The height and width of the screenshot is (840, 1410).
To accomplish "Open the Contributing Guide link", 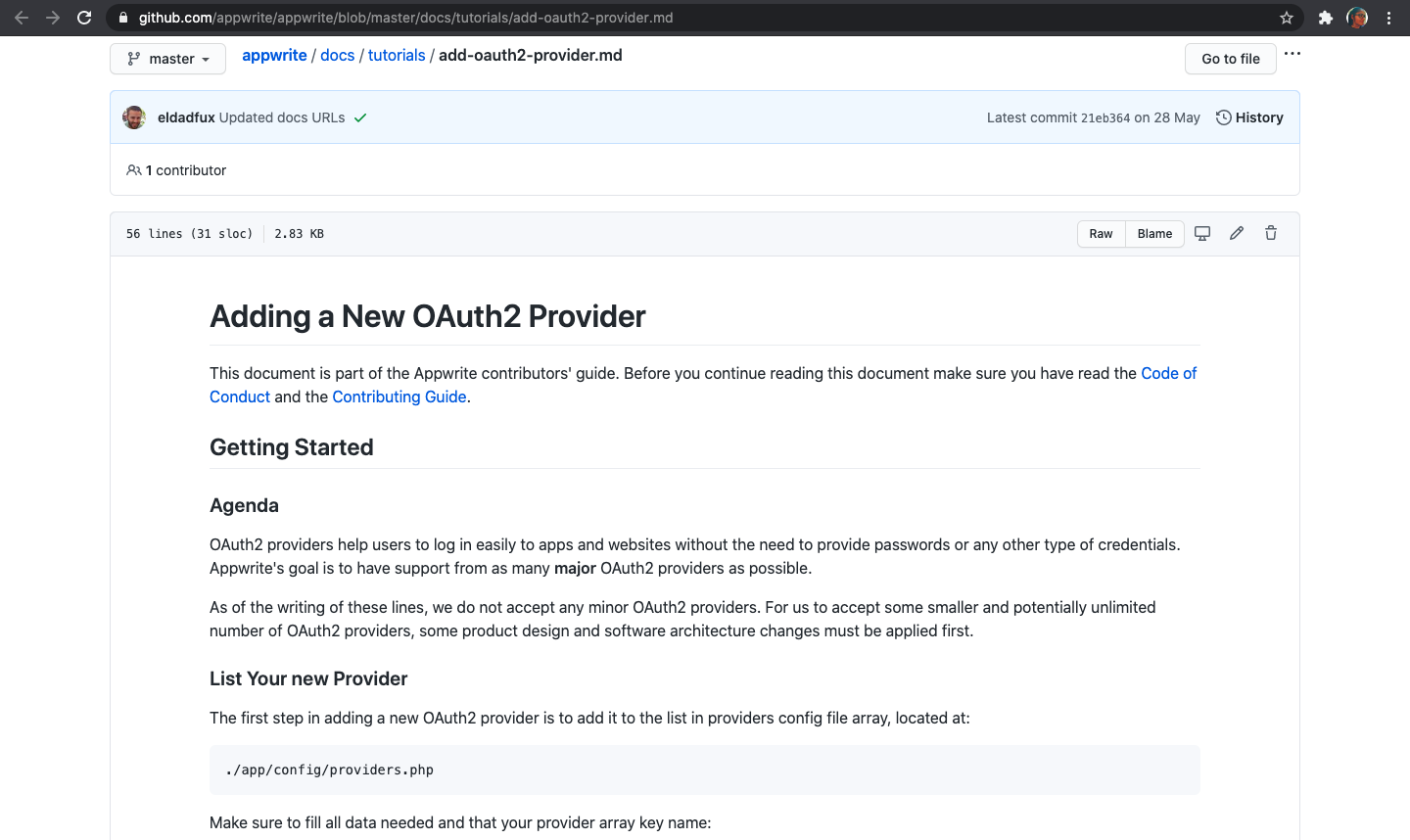I will [399, 397].
